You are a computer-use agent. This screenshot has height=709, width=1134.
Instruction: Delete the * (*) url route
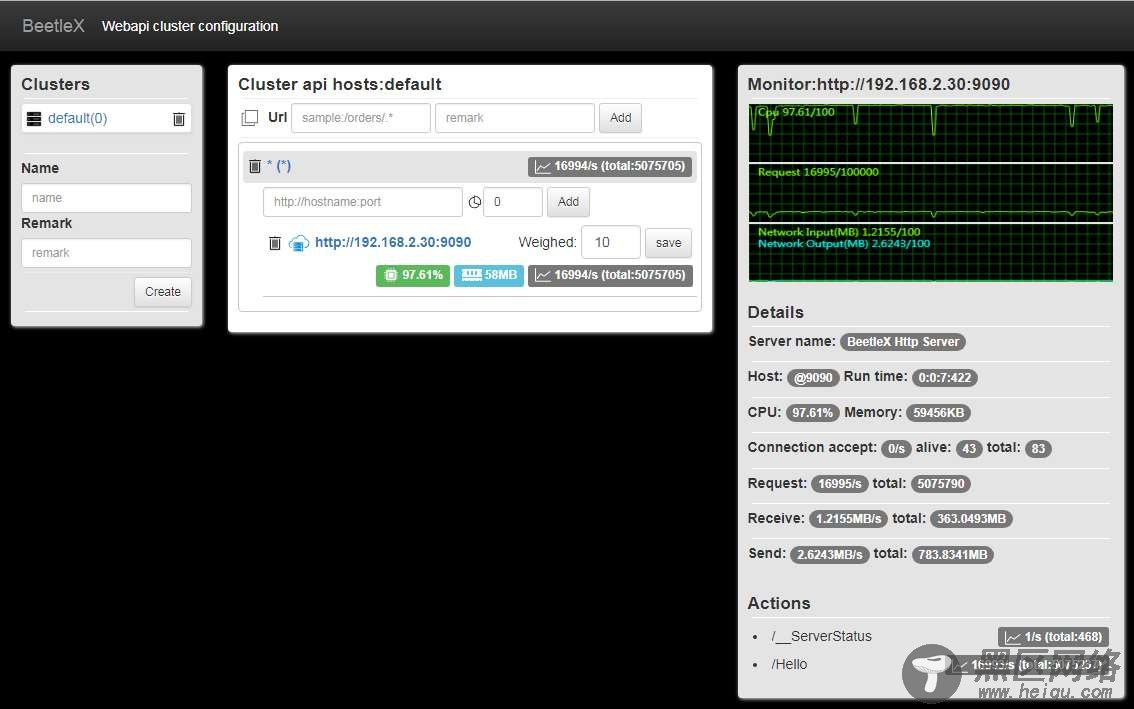click(x=255, y=166)
